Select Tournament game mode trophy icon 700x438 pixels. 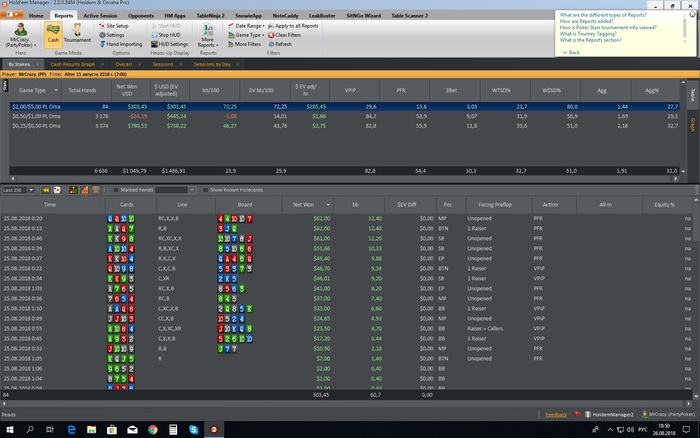[x=77, y=29]
